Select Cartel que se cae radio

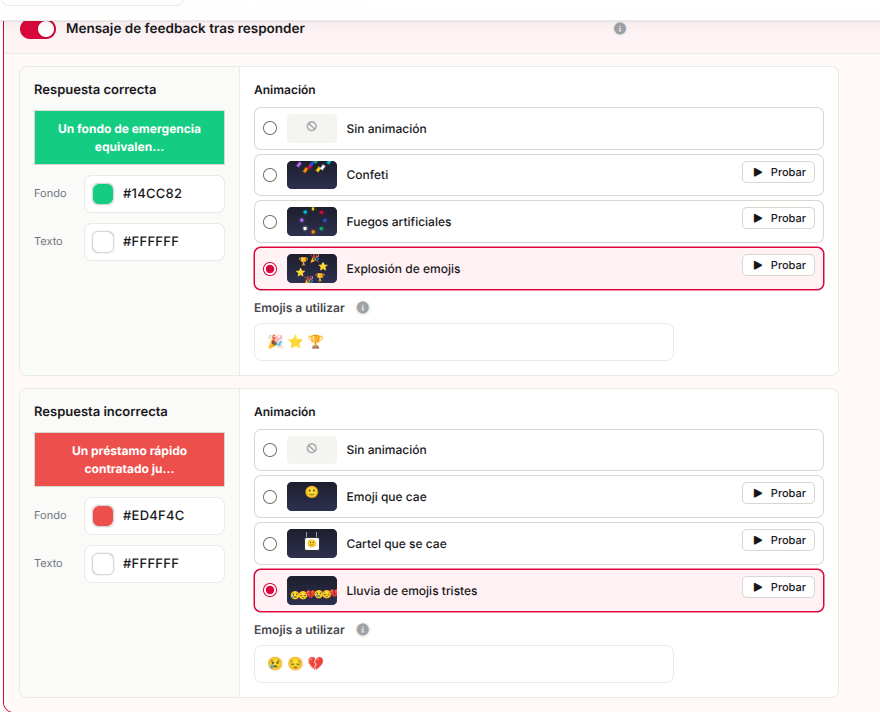(270, 544)
